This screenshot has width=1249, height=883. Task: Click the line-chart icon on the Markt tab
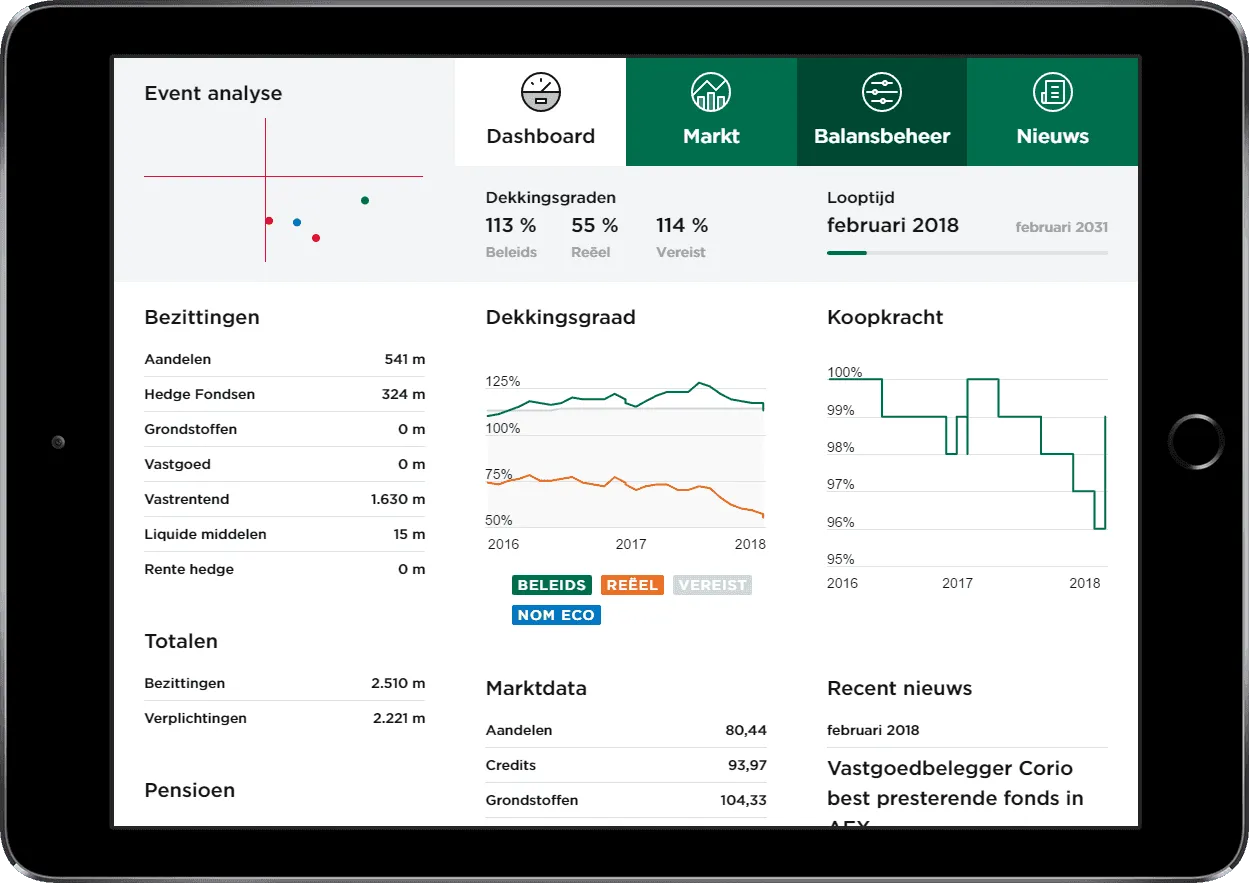(x=711, y=92)
